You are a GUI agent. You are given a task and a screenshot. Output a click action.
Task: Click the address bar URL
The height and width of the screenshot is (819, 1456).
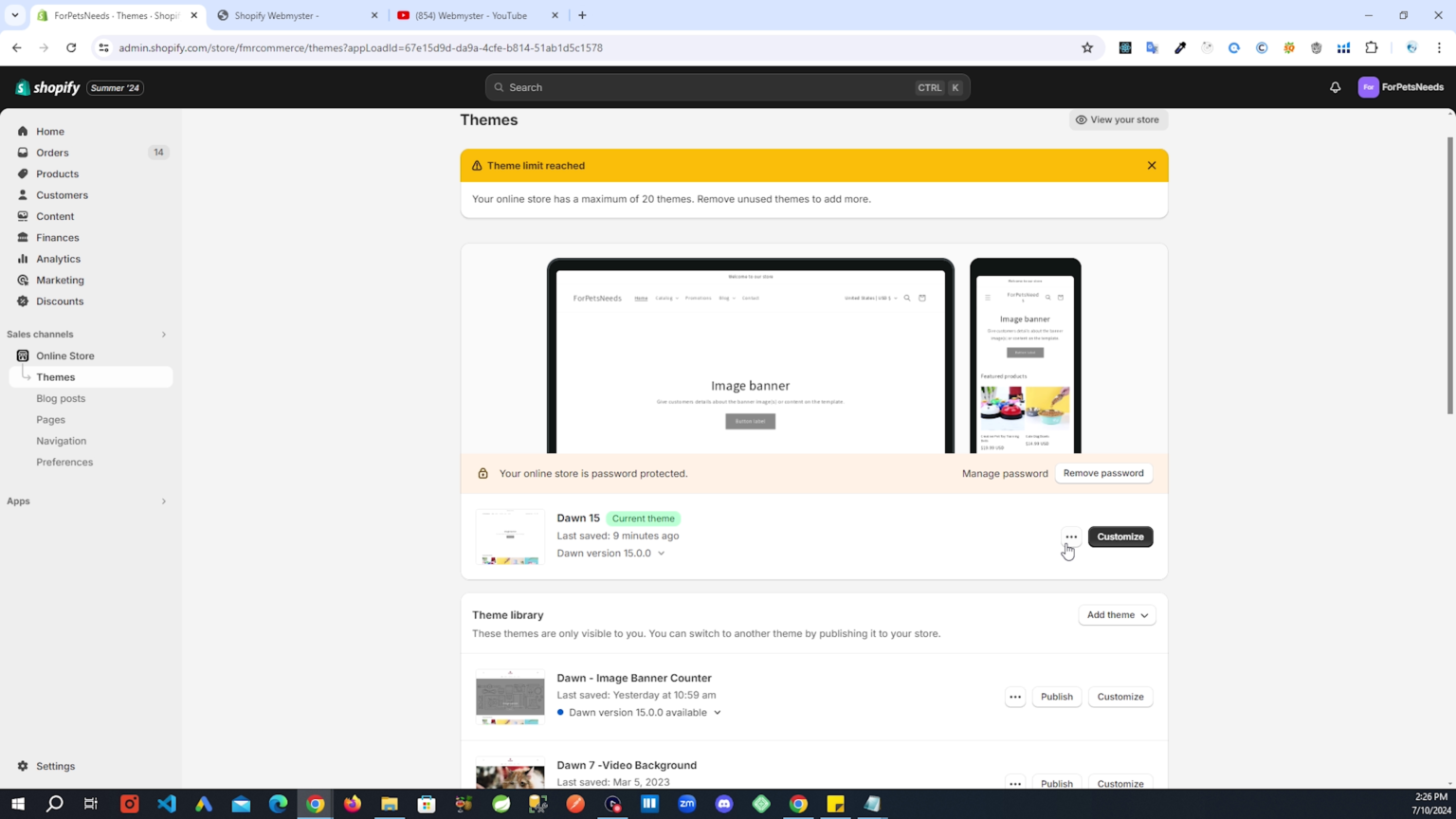point(360,47)
